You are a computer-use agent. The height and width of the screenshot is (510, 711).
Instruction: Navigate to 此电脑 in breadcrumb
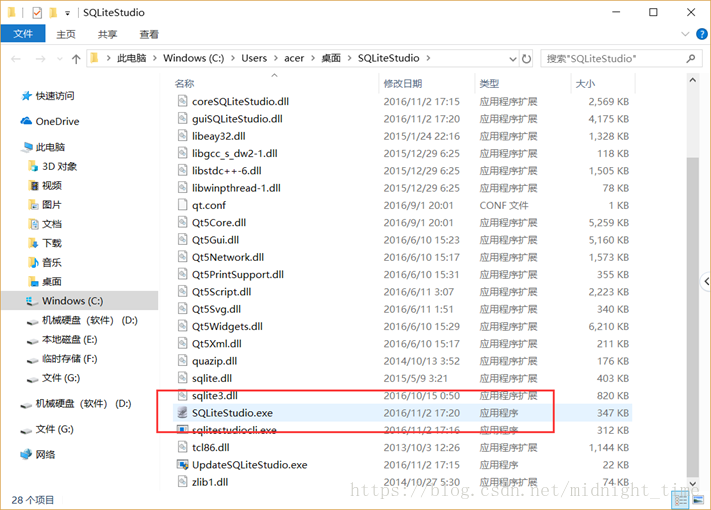pos(132,58)
